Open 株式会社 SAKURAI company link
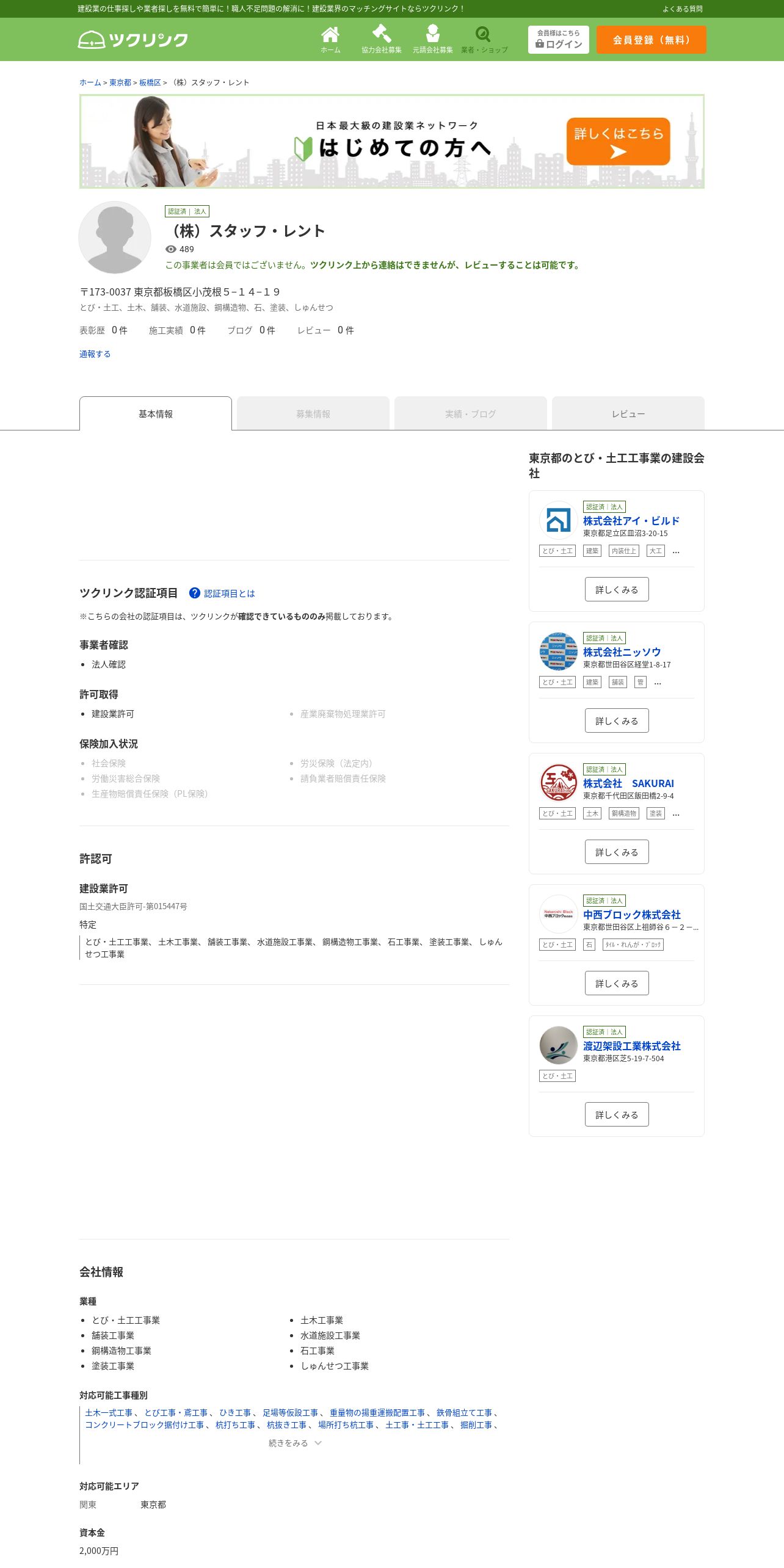 click(628, 783)
